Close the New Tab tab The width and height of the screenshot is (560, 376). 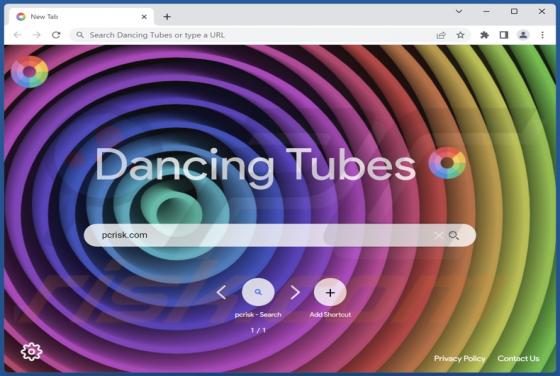[144, 17]
